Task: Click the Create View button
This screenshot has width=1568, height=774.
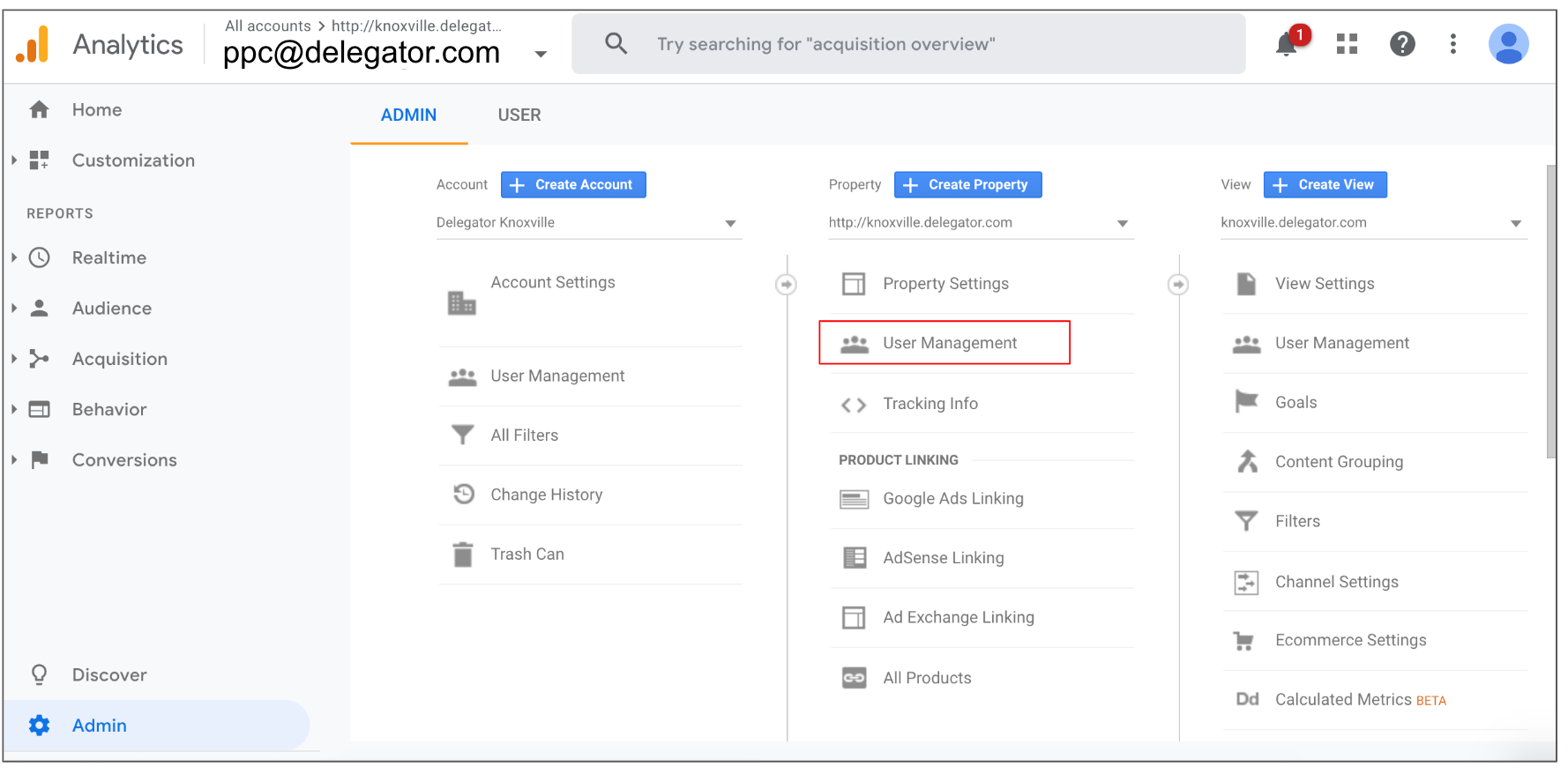Action: click(x=1325, y=184)
